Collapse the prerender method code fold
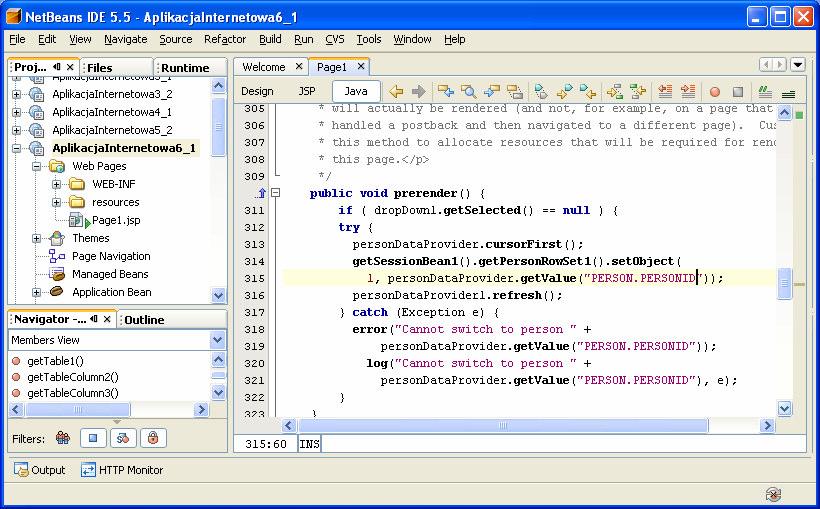 [x=276, y=193]
